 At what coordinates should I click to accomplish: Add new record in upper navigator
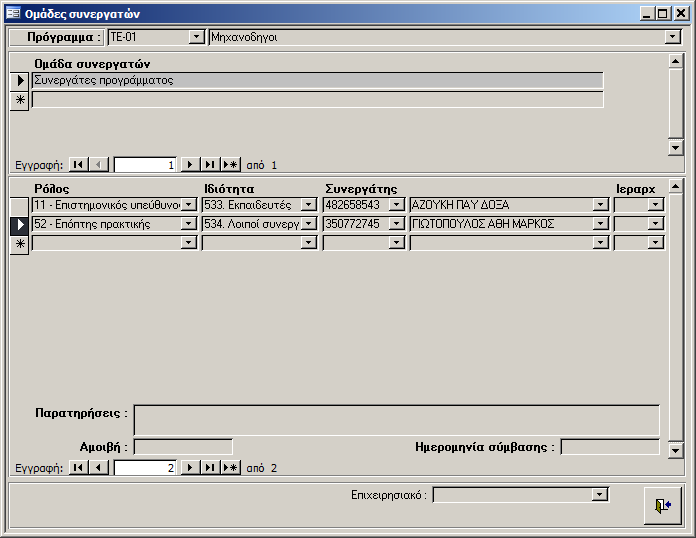(x=230, y=165)
